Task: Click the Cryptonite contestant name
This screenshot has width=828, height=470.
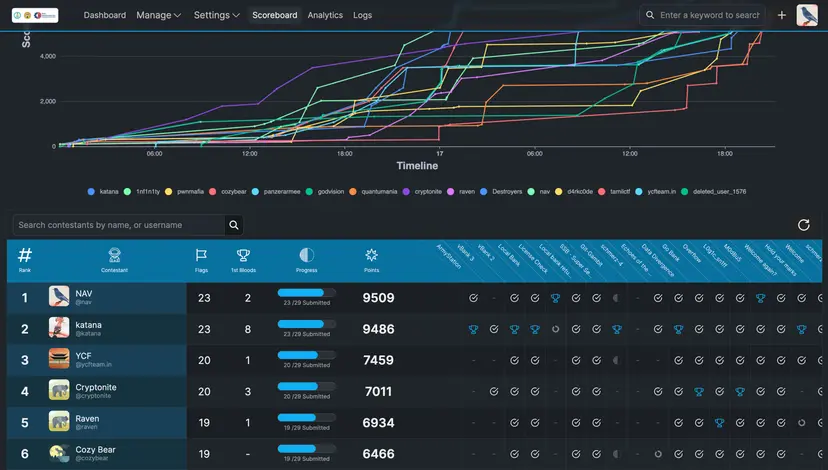Action: pyautogui.click(x=96, y=387)
